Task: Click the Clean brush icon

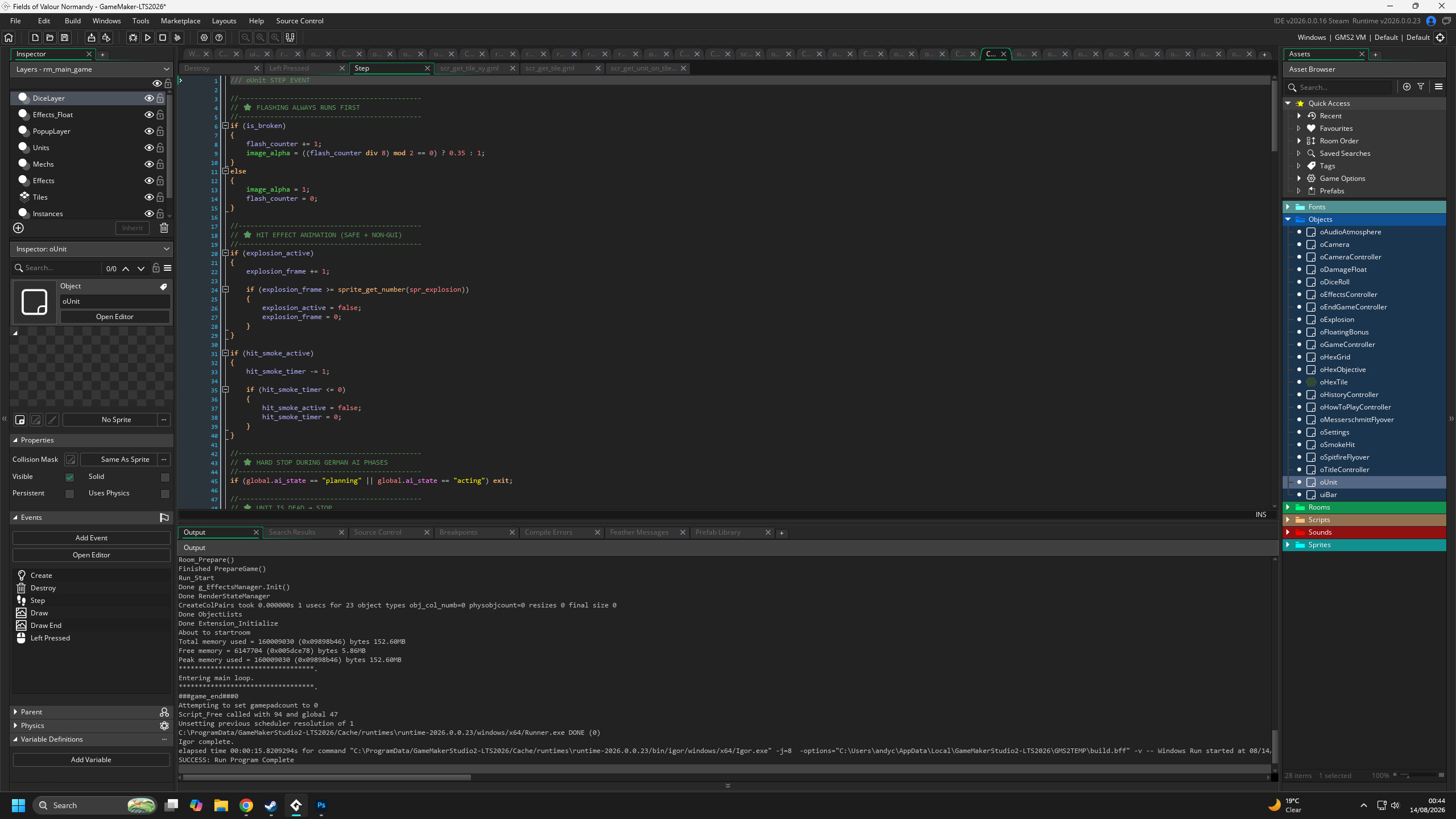Action: pos(177,38)
